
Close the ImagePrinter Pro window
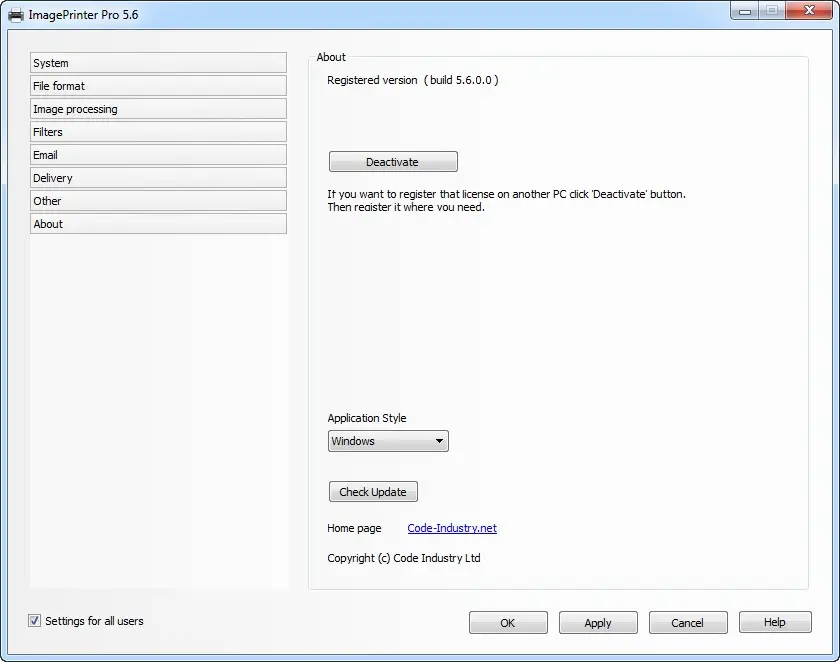(809, 11)
